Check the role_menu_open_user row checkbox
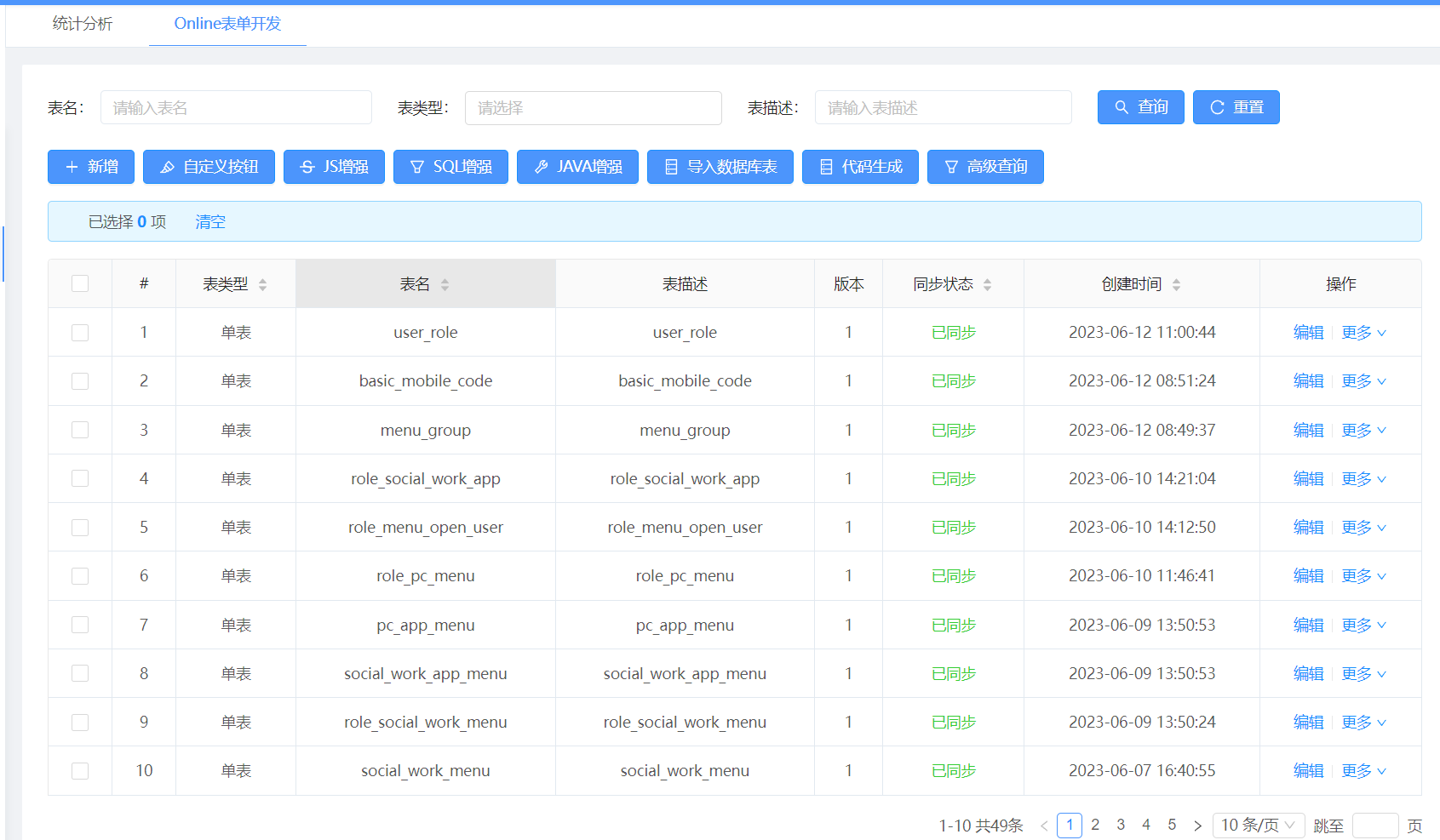 (x=80, y=528)
